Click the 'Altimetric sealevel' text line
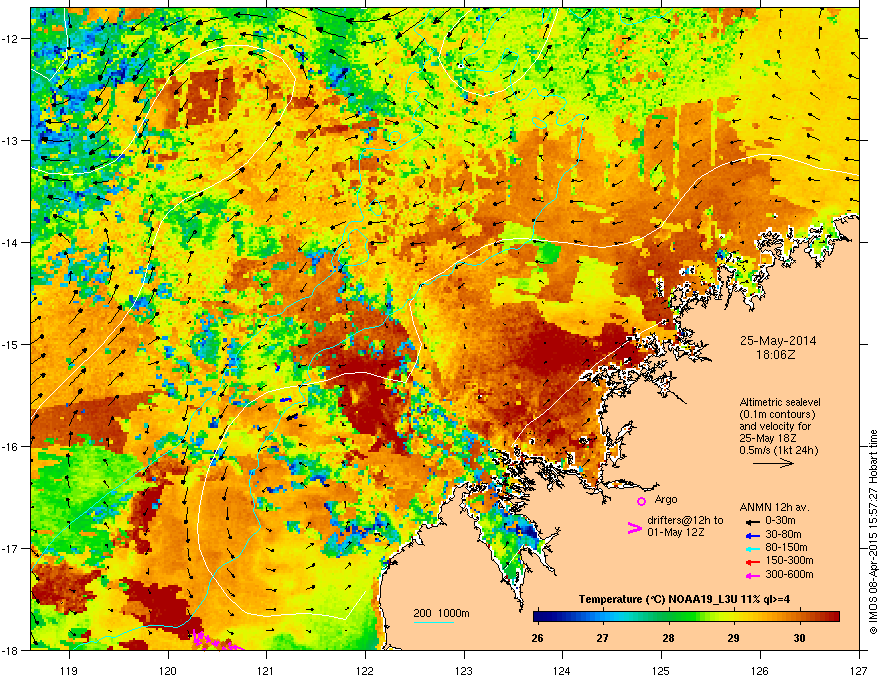This screenshot has width=880, height=680. click(x=780, y=402)
